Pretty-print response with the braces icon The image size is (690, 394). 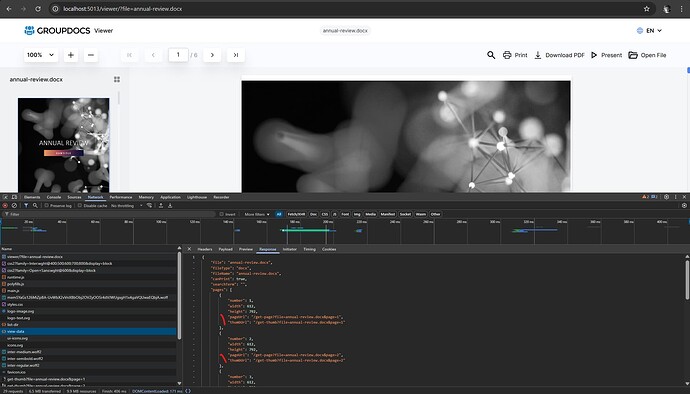188,391
